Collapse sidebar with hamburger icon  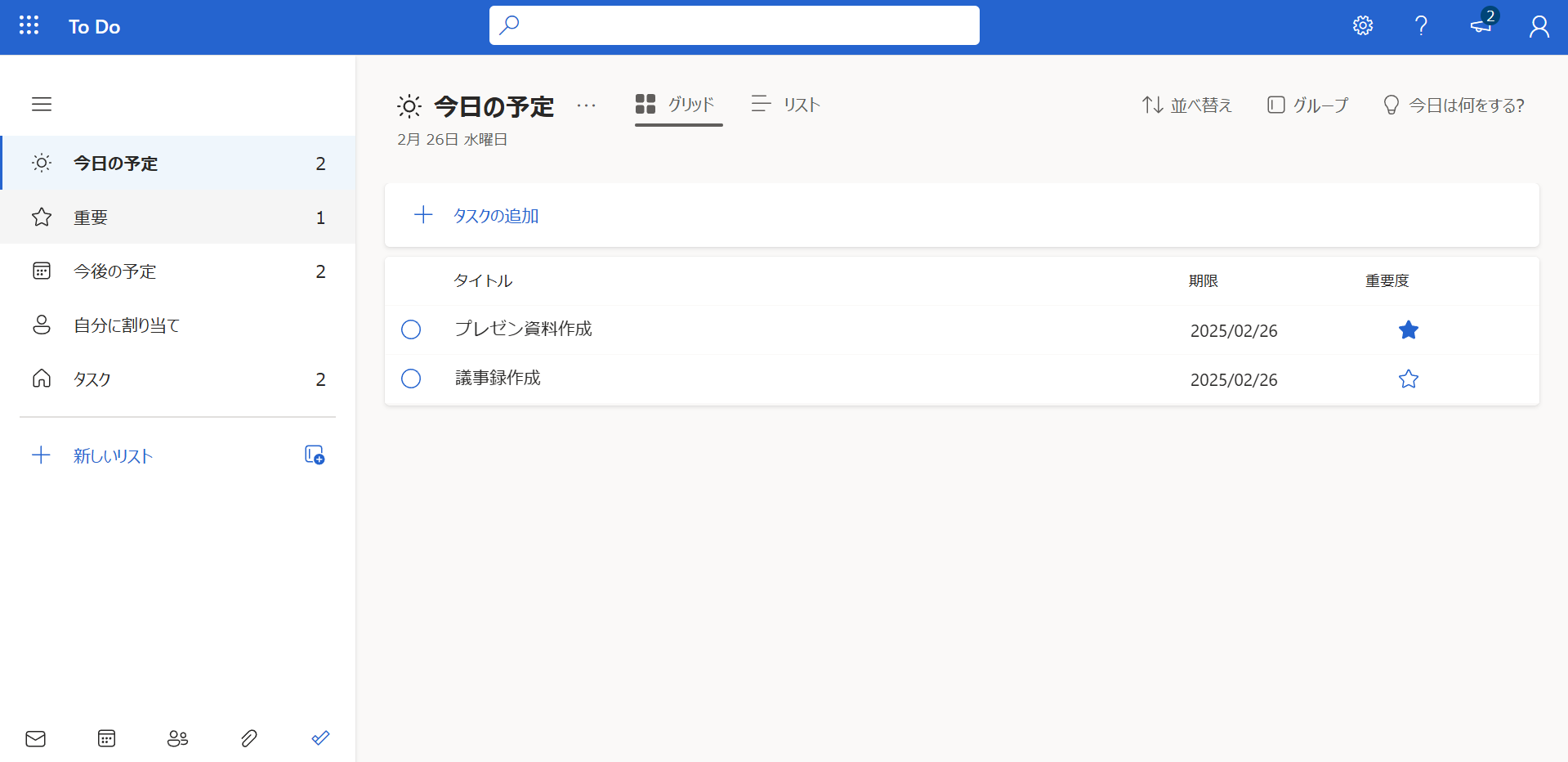point(42,105)
